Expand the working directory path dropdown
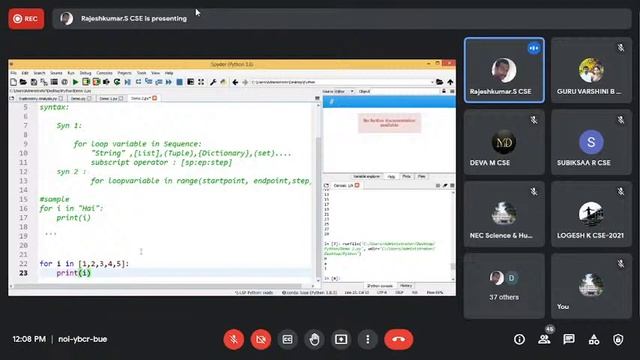 pyautogui.click(x=432, y=82)
